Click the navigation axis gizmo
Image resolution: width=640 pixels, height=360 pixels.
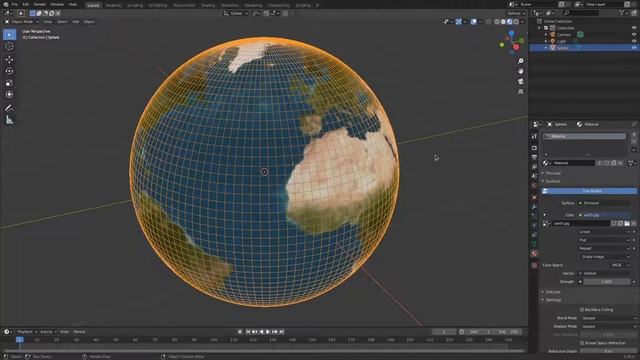pos(512,42)
